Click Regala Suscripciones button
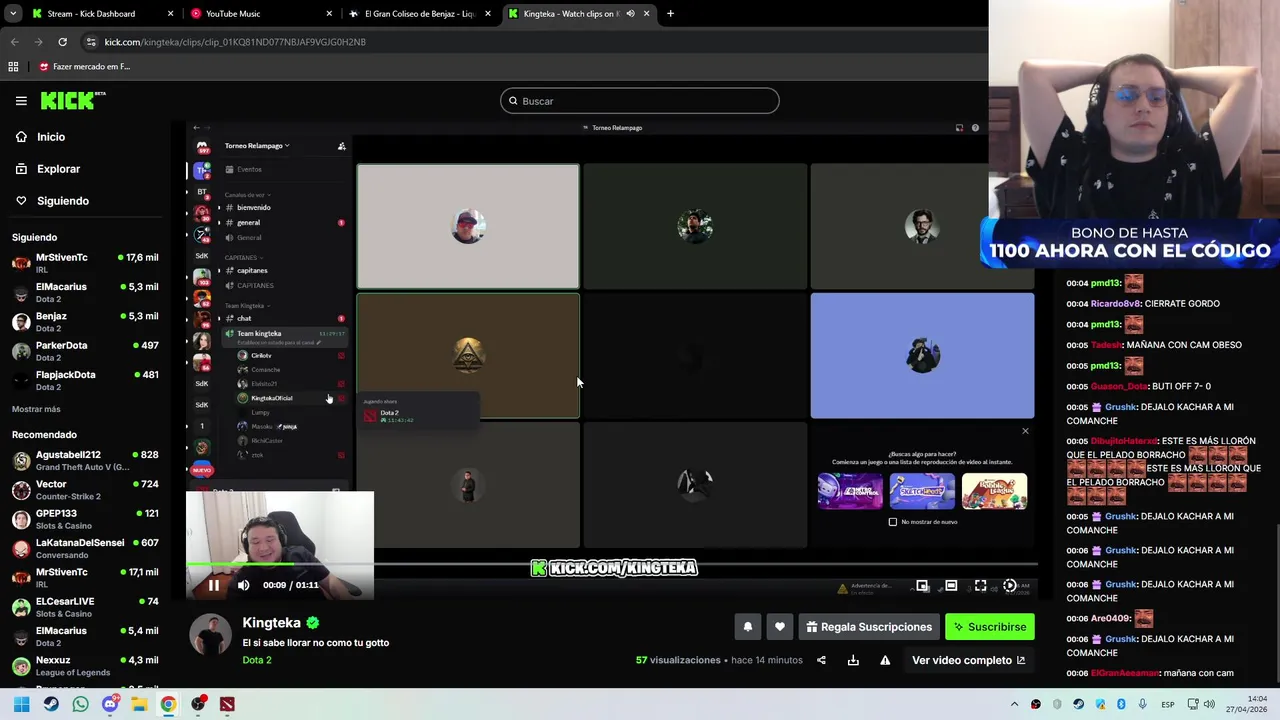1280x720 pixels. pos(869,627)
